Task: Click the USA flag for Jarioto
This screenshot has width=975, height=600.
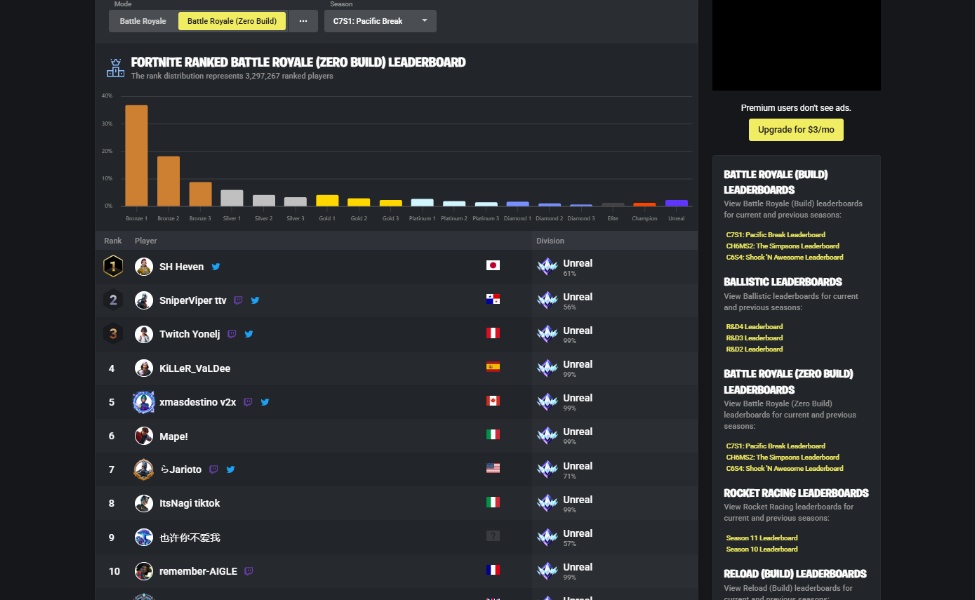Action: click(x=493, y=468)
